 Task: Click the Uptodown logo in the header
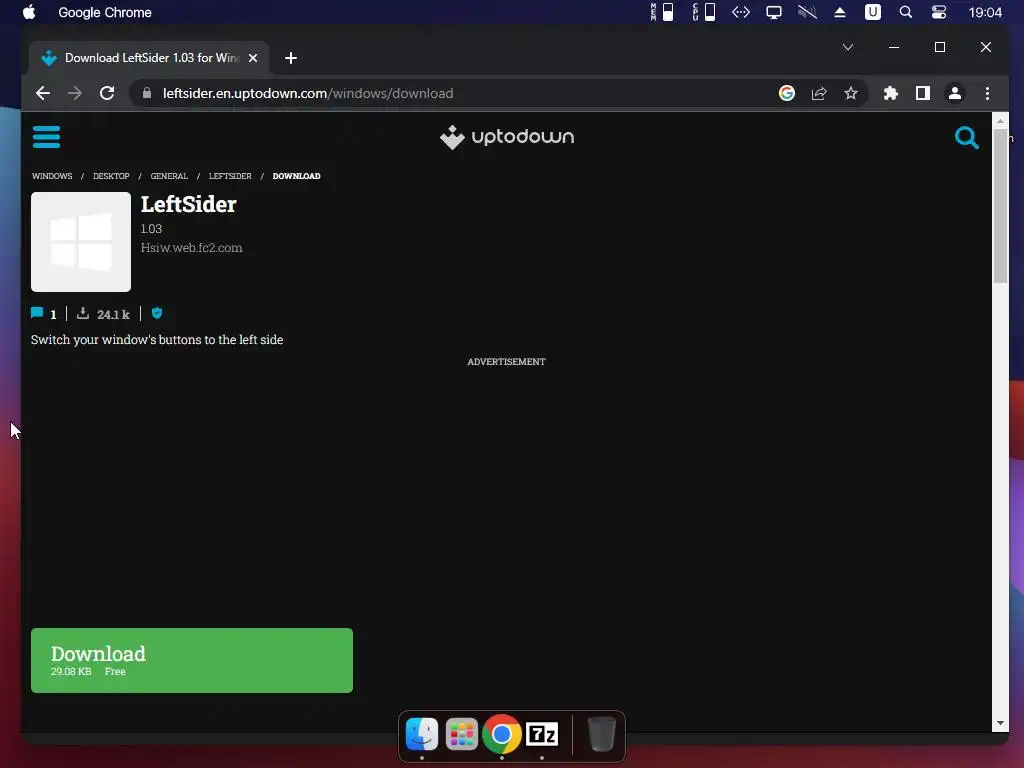pos(507,137)
